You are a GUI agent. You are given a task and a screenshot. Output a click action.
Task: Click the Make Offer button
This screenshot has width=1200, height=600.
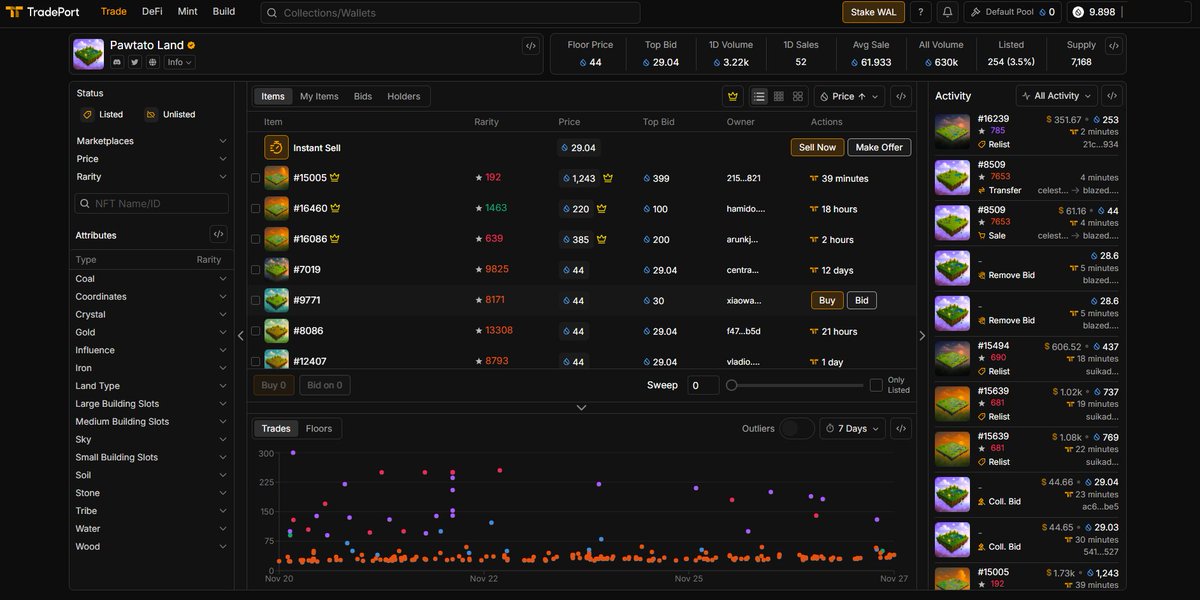[x=879, y=147]
